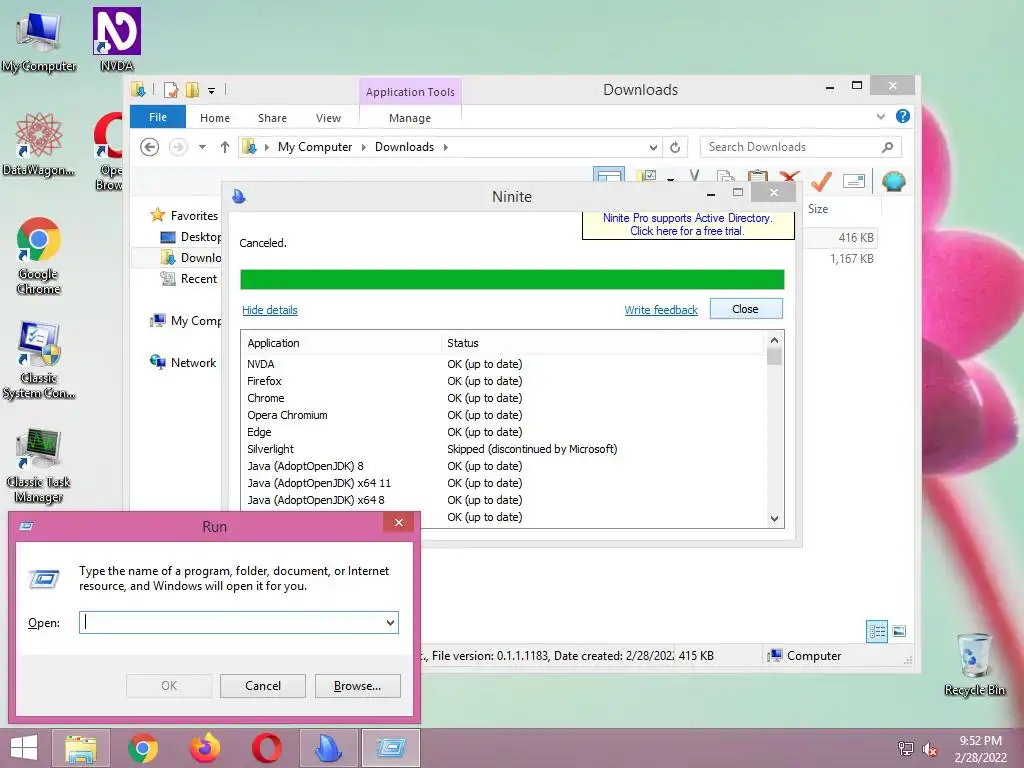Launch NVDA from desktop shortcut
The height and width of the screenshot is (768, 1024).
point(116,39)
